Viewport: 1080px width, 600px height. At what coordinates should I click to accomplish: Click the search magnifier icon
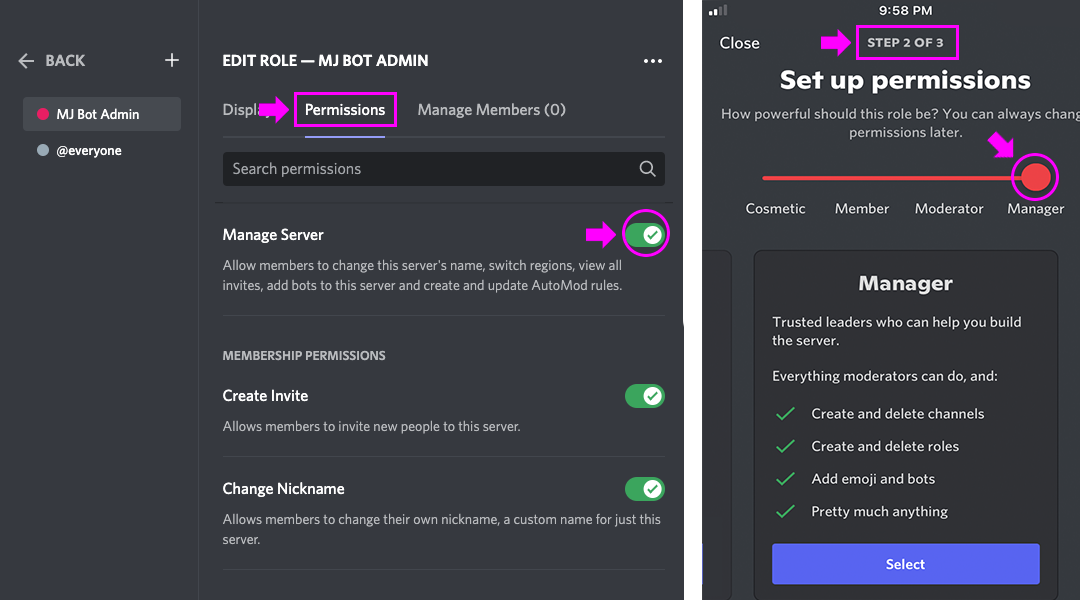pos(647,169)
